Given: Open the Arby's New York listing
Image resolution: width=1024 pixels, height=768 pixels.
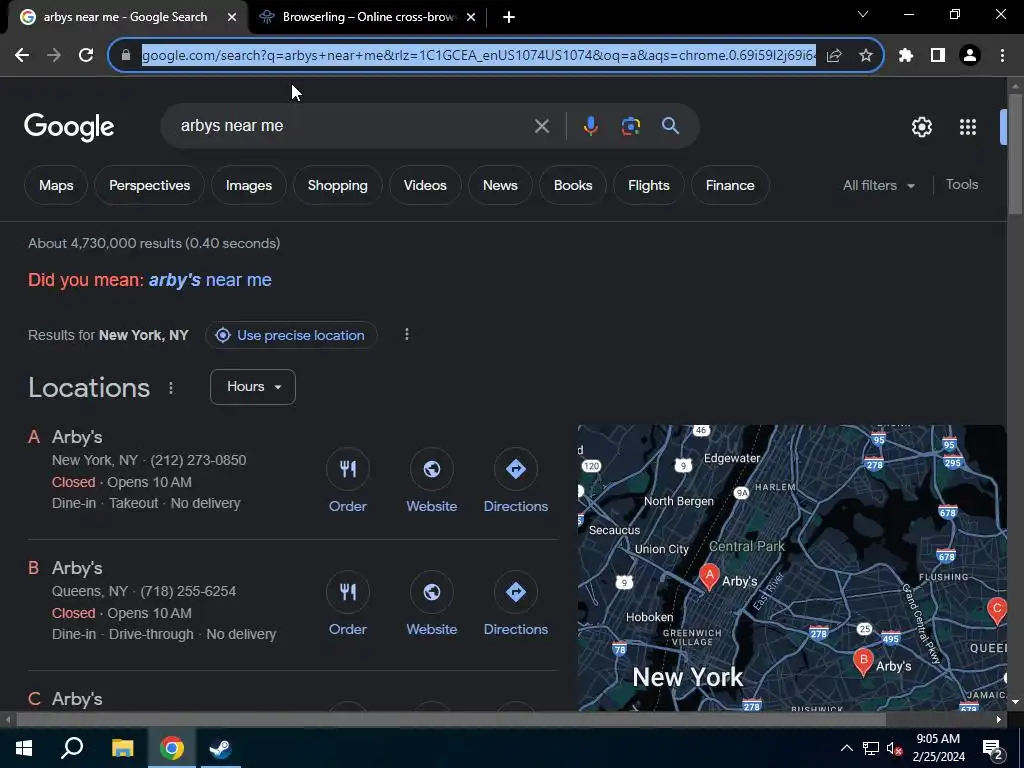Looking at the screenshot, I should tap(77, 437).
